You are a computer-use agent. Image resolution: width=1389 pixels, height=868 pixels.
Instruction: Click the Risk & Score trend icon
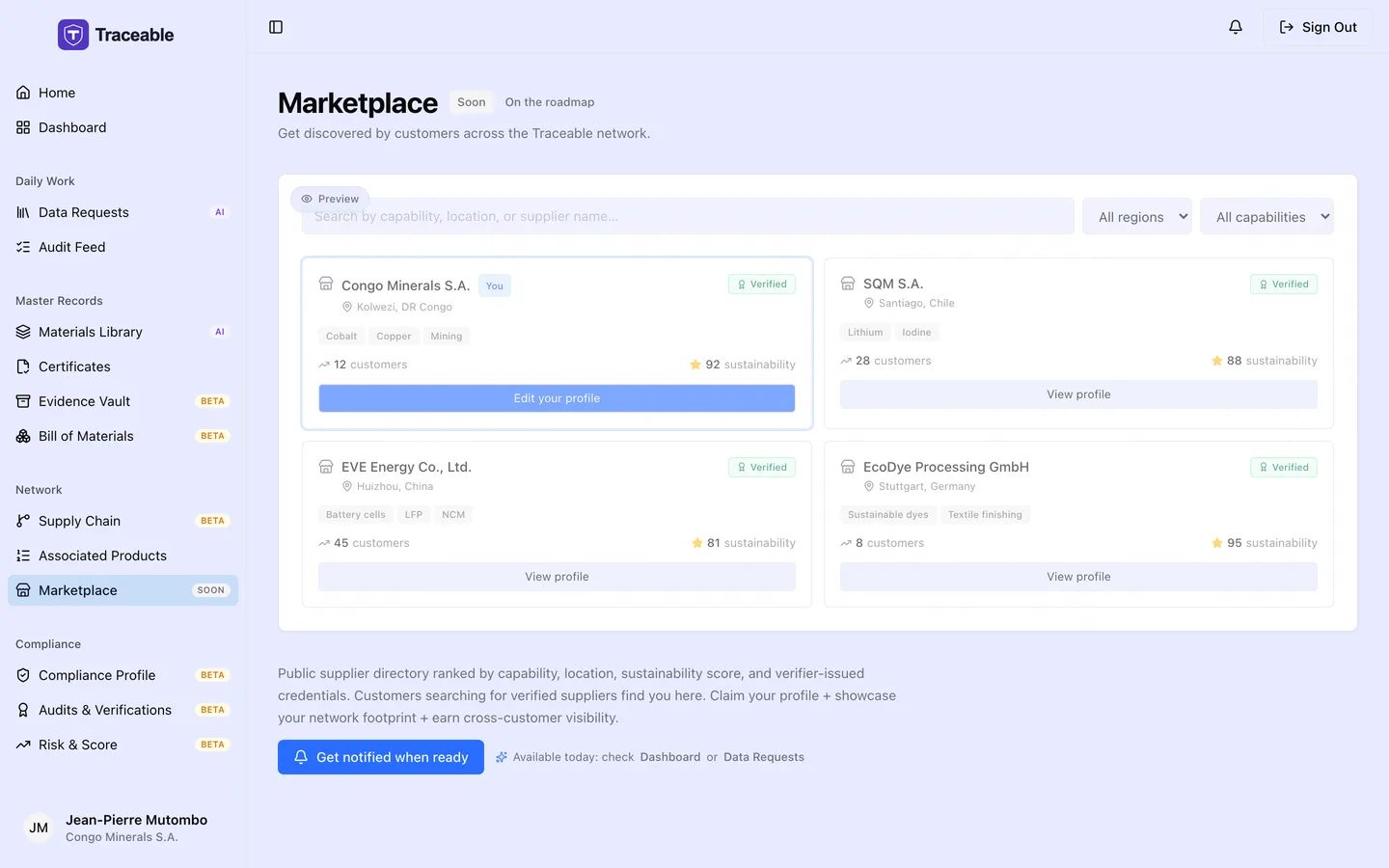pos(23,745)
